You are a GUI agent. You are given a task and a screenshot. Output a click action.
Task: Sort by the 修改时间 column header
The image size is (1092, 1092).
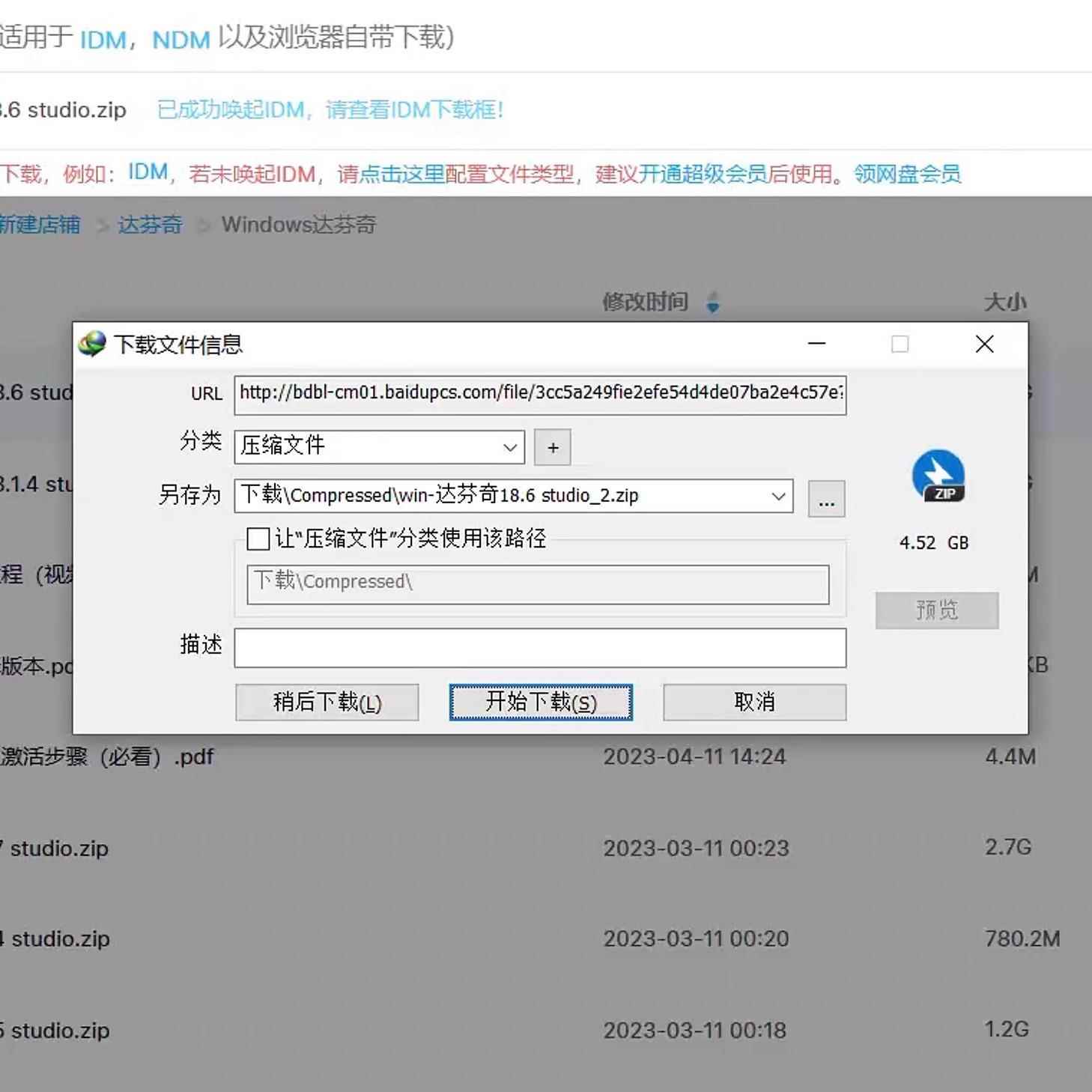(646, 302)
